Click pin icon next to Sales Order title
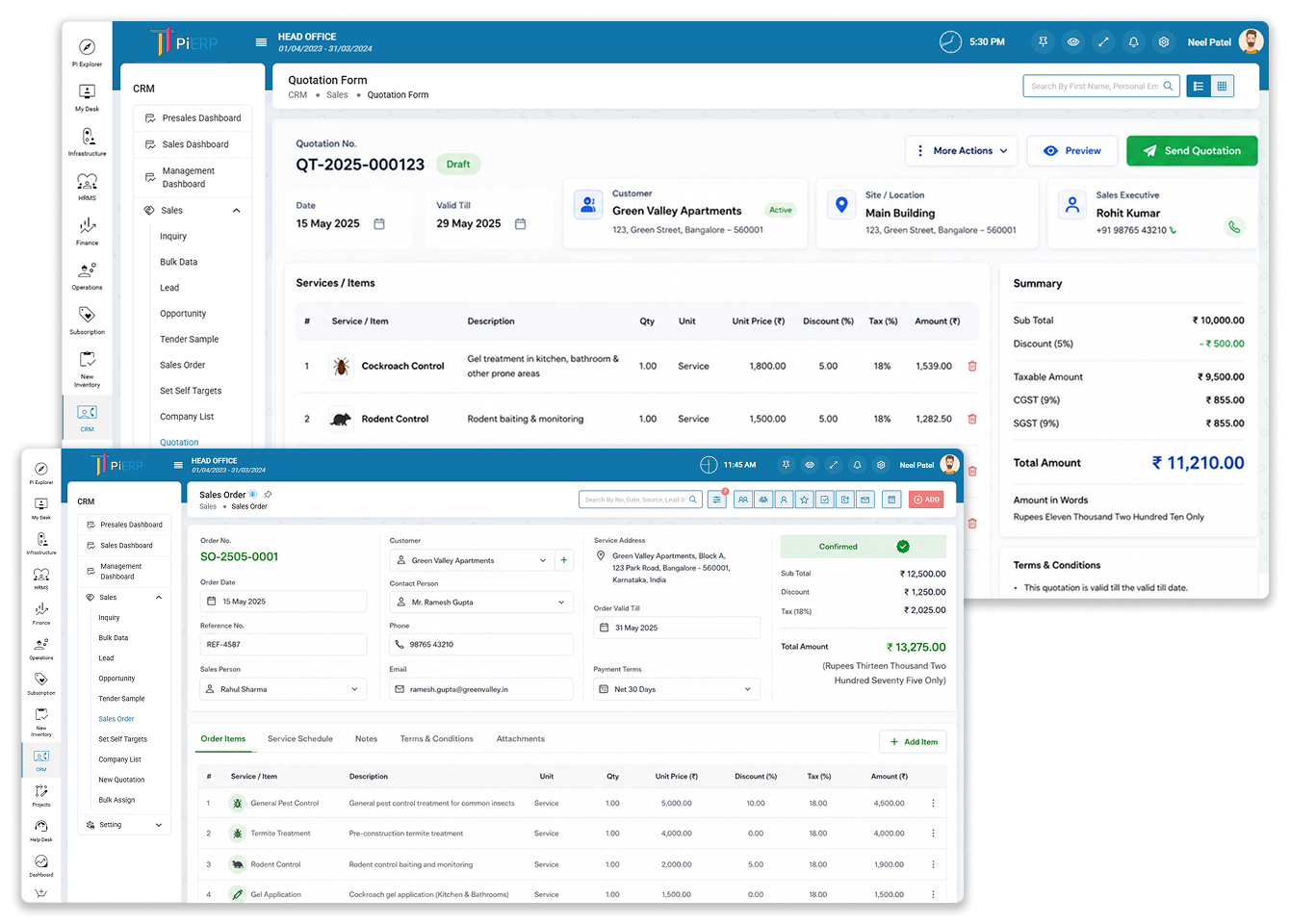 268,495
